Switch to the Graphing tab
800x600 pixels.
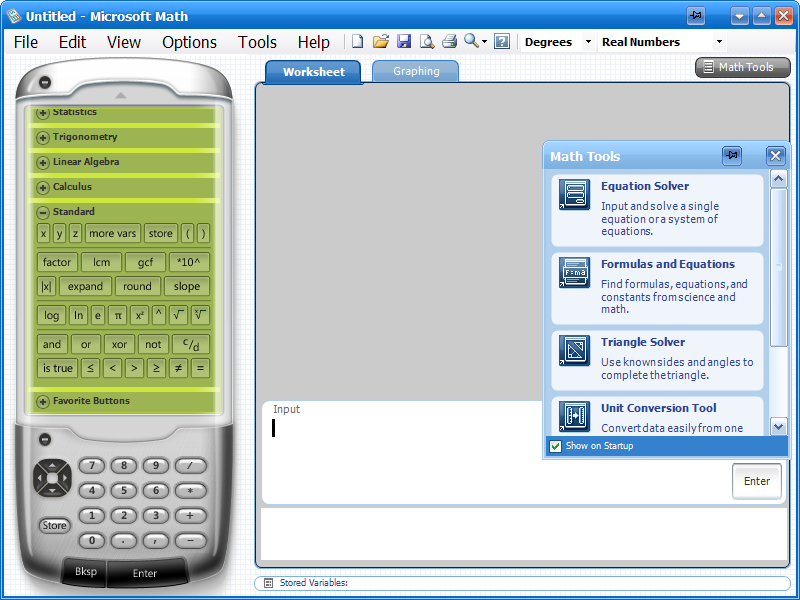pos(416,71)
